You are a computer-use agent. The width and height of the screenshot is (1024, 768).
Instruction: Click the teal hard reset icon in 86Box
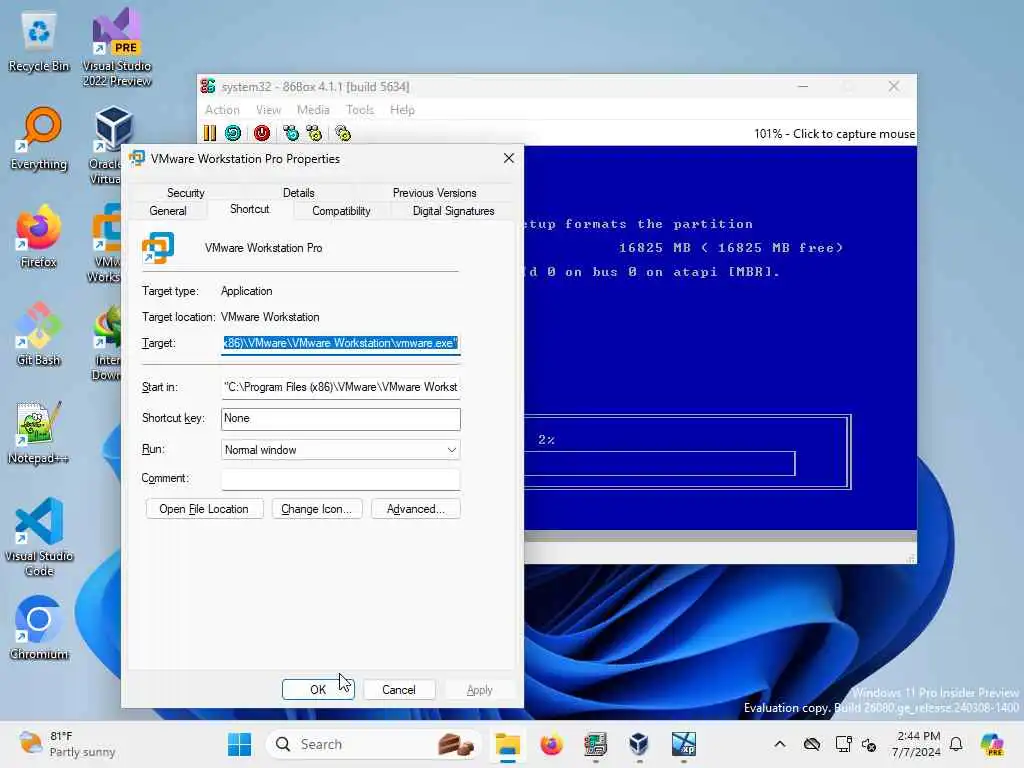coord(233,133)
